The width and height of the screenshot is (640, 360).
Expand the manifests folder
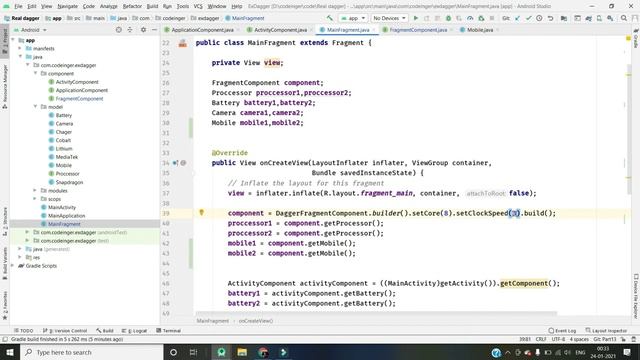[20, 48]
